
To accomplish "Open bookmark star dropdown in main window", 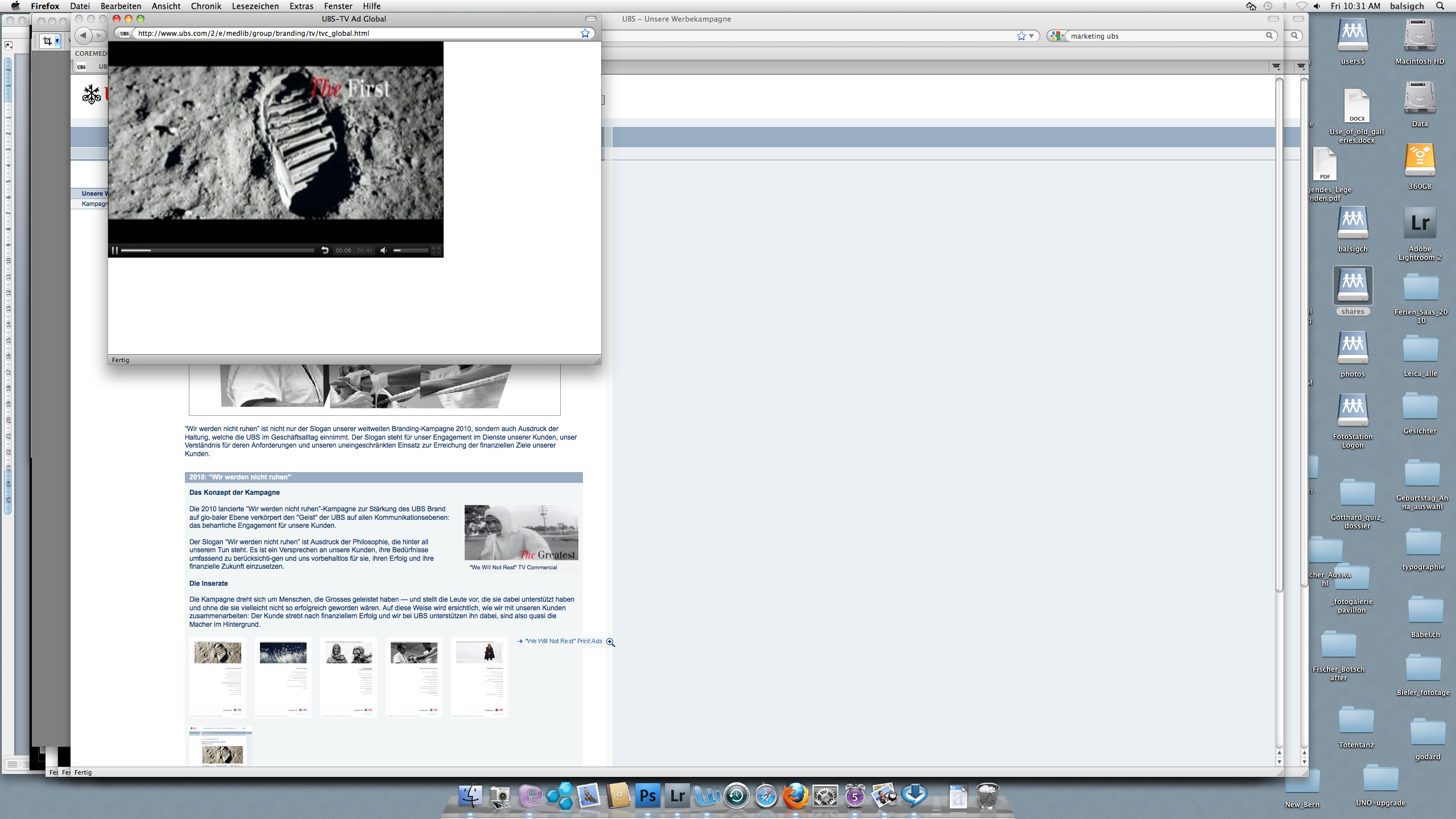I will tap(1031, 36).
